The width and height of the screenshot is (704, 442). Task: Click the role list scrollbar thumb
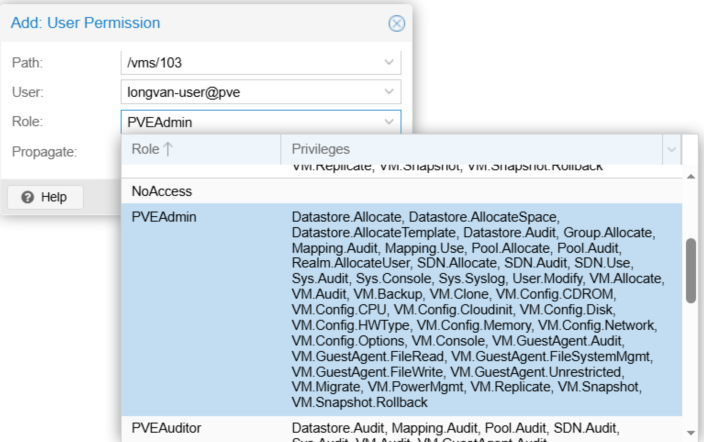point(691,270)
